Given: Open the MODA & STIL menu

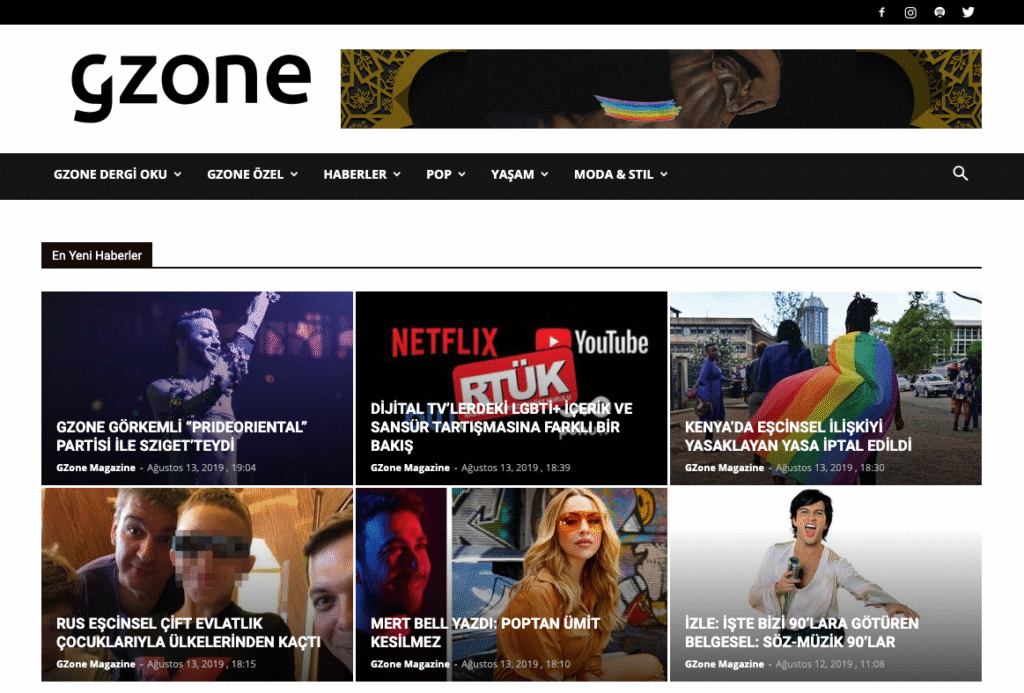Looking at the screenshot, I should (620, 174).
